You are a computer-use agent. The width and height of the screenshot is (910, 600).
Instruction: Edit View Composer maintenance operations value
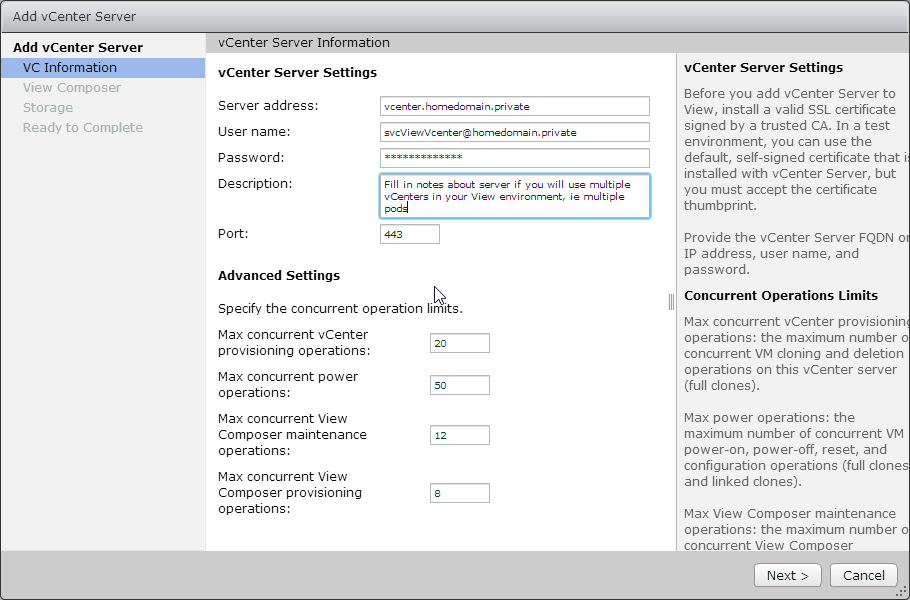tap(460, 435)
